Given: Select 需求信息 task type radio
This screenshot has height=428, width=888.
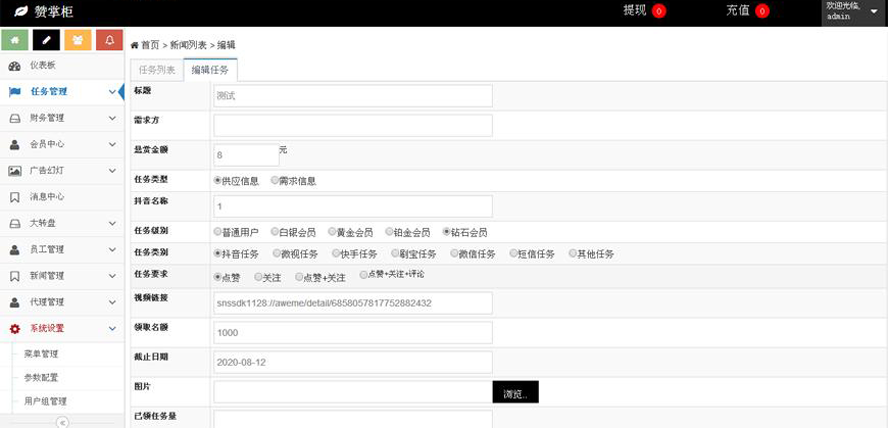Looking at the screenshot, I should [275, 181].
